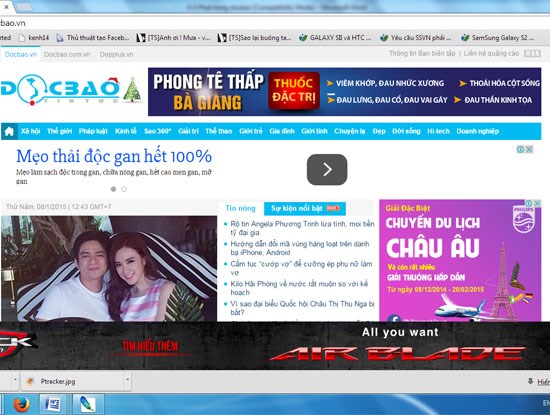Image resolution: width=550 pixels, height=415 pixels.
Task: Open the kenh14 bookmark
Action: point(34,38)
